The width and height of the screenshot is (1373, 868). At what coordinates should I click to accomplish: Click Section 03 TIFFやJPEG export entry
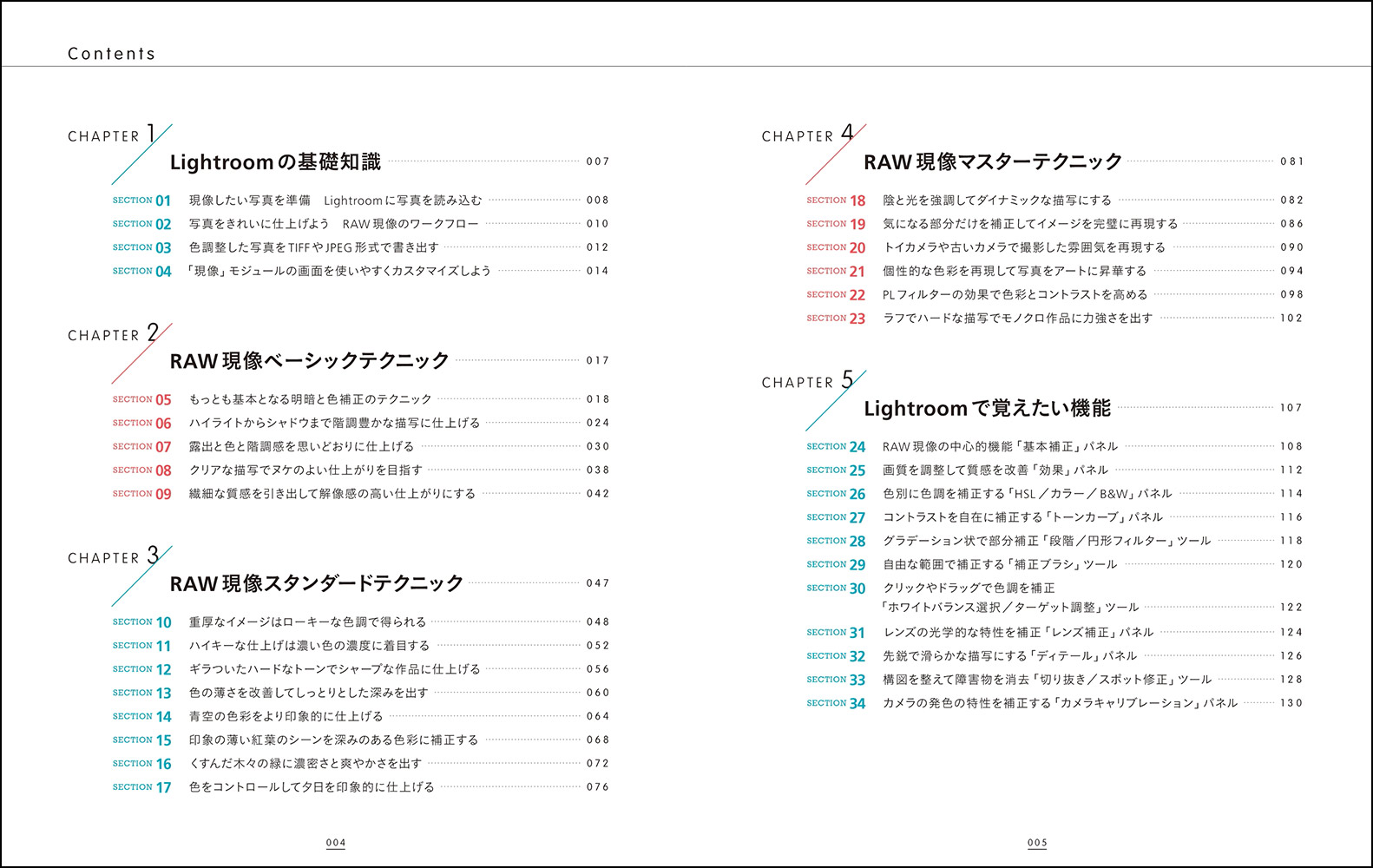click(313, 247)
